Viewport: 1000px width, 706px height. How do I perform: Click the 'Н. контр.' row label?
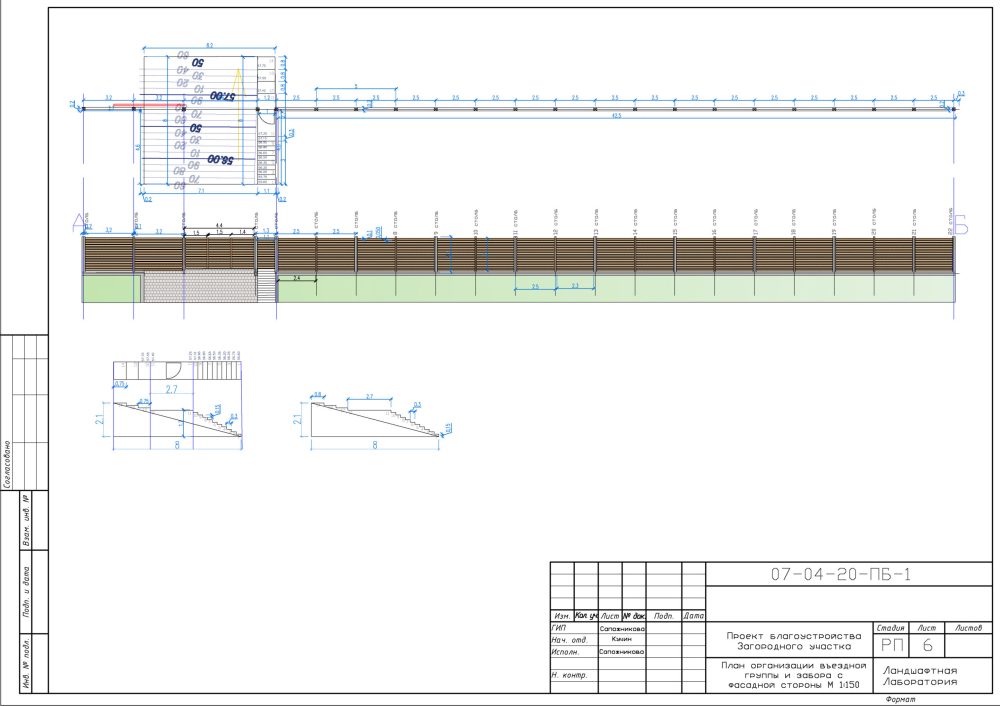(568, 676)
